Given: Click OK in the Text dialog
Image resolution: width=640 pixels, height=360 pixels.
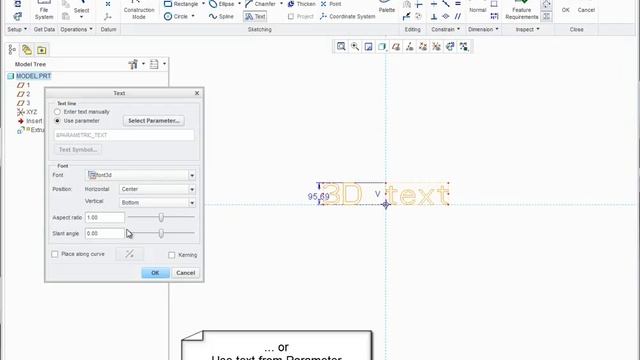Looking at the screenshot, I should (x=155, y=273).
